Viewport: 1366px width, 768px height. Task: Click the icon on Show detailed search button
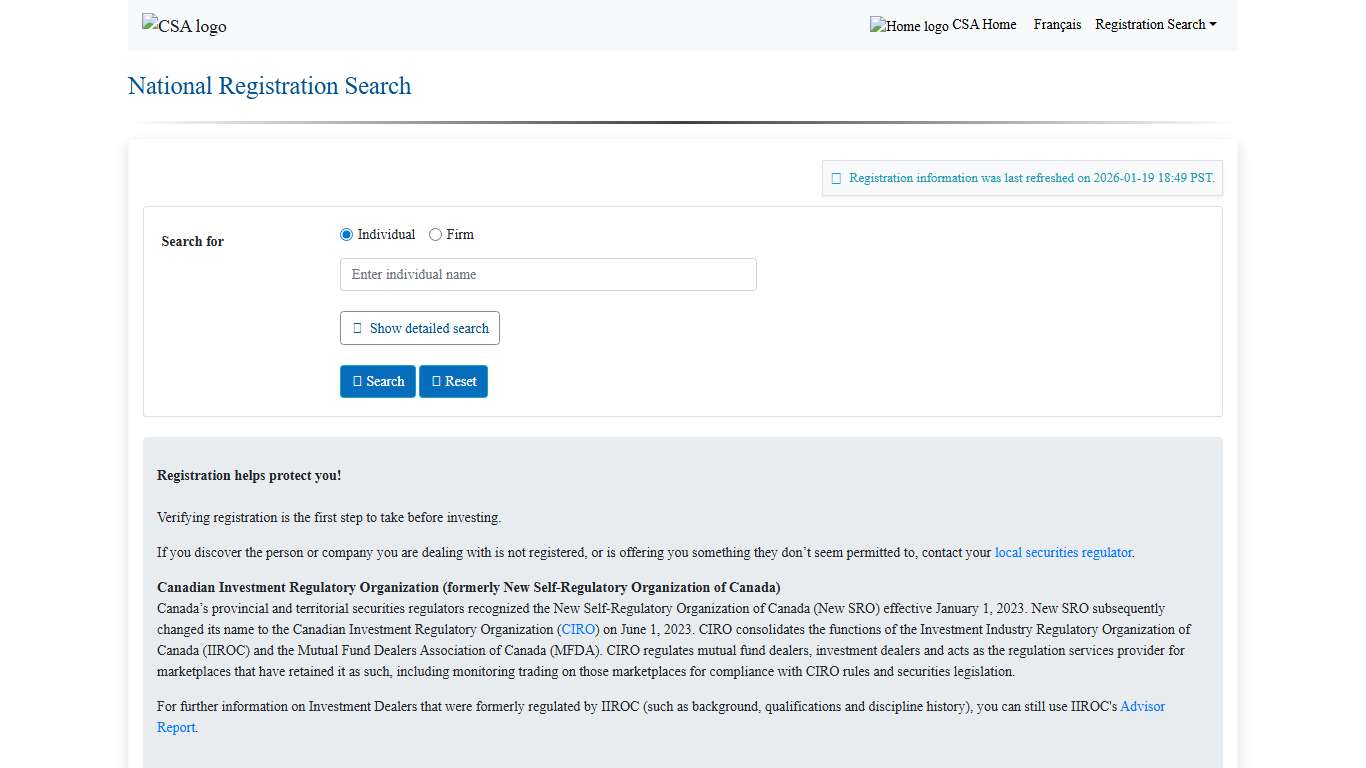(x=357, y=328)
